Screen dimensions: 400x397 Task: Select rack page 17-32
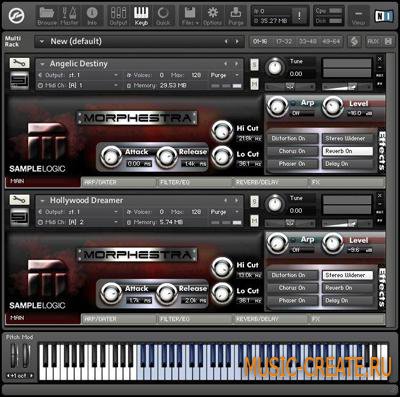(284, 42)
